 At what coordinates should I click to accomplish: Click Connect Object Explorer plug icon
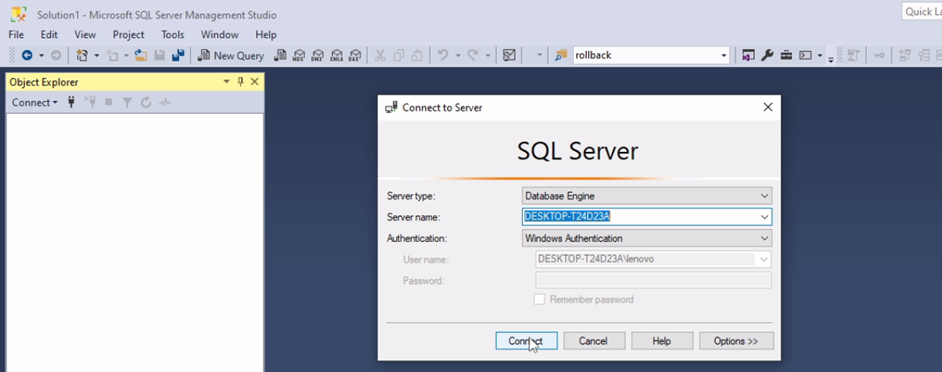coord(71,102)
